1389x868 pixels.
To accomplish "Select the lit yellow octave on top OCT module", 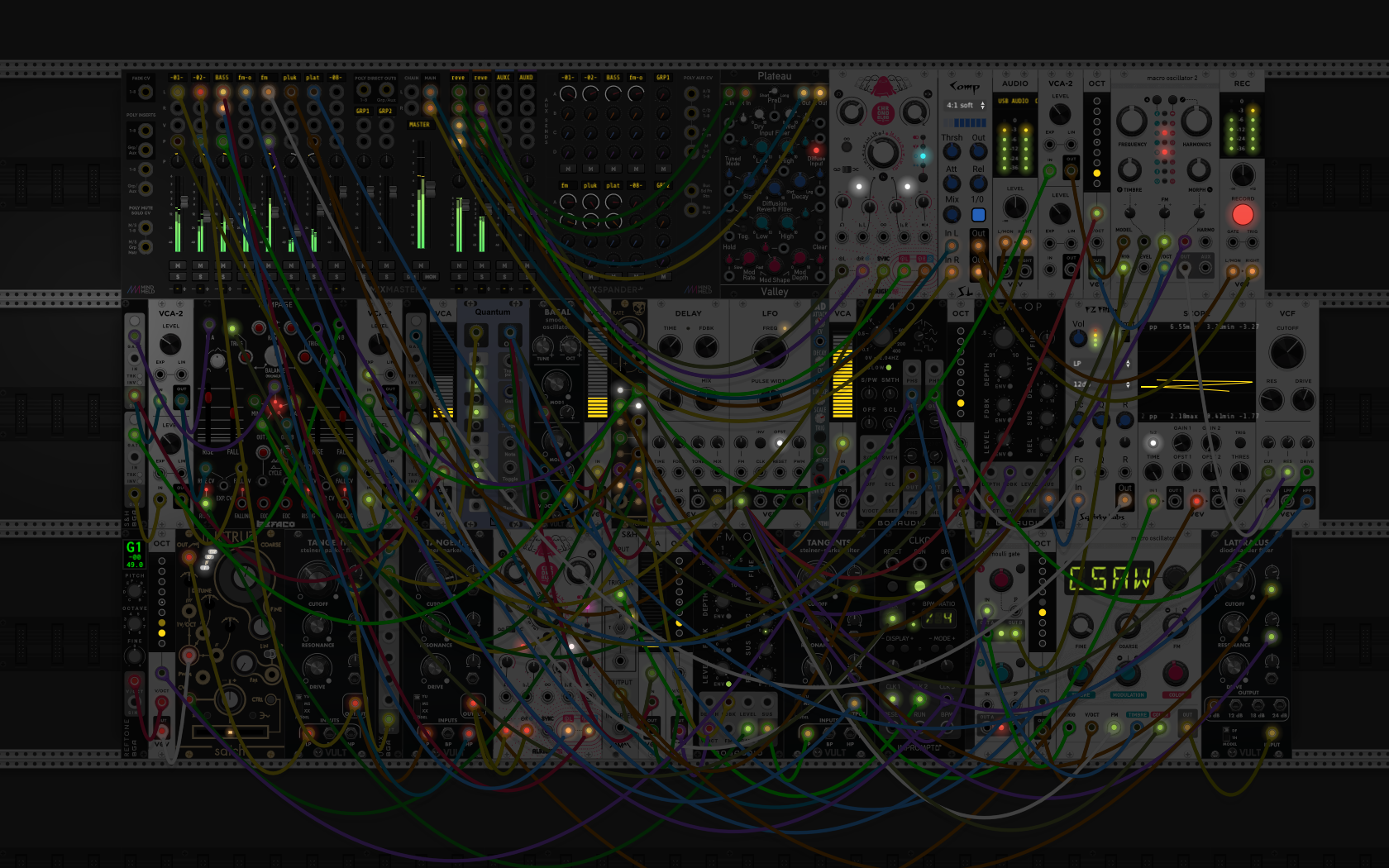I will click(1096, 174).
